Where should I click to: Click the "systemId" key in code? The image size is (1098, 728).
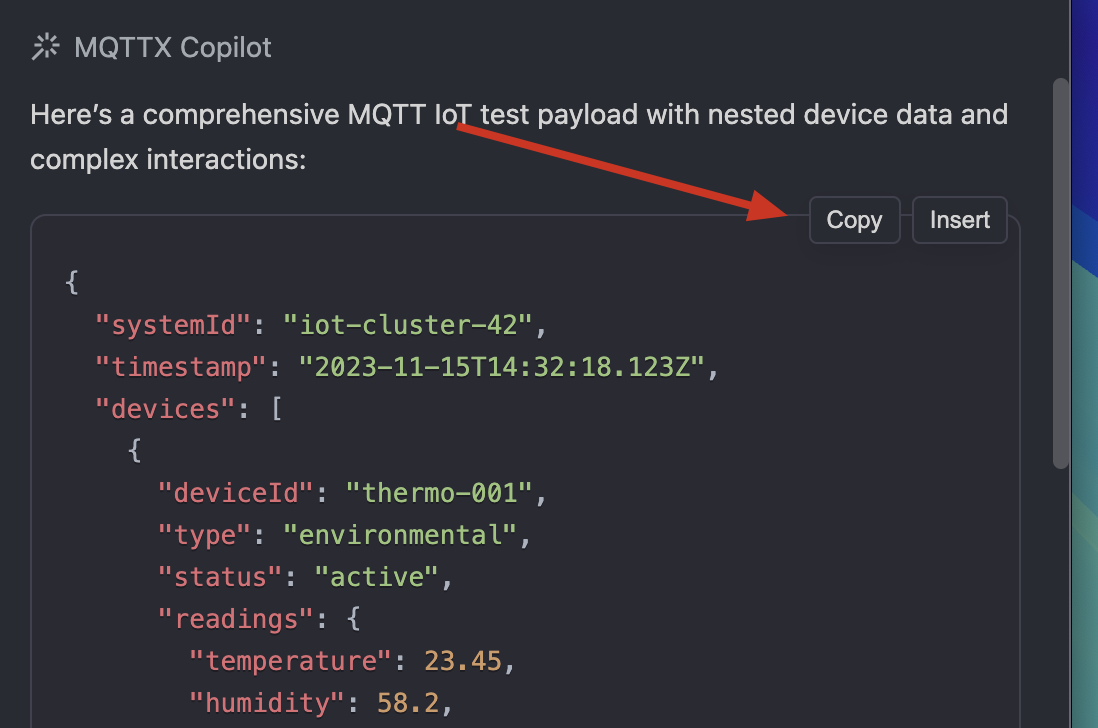[171, 324]
